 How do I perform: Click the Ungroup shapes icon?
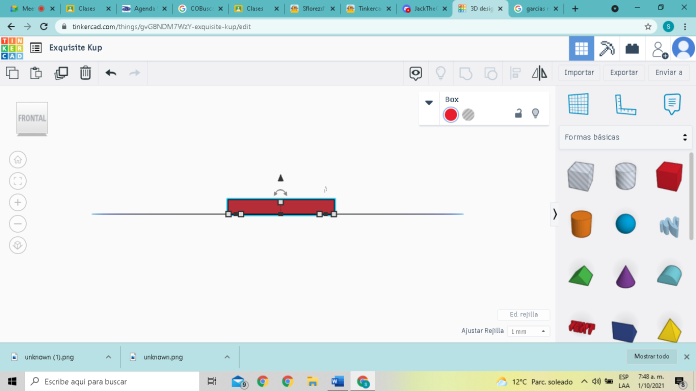click(490, 73)
